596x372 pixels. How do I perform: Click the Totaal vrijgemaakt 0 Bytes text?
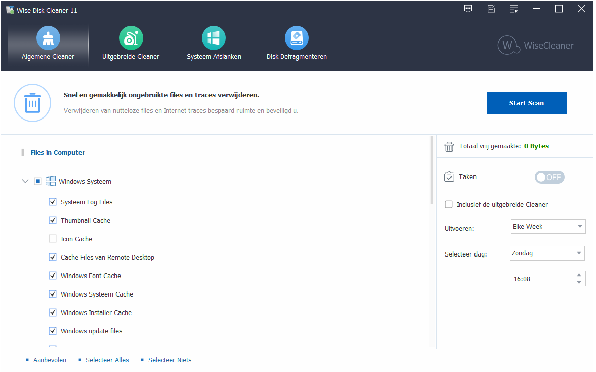click(504, 146)
